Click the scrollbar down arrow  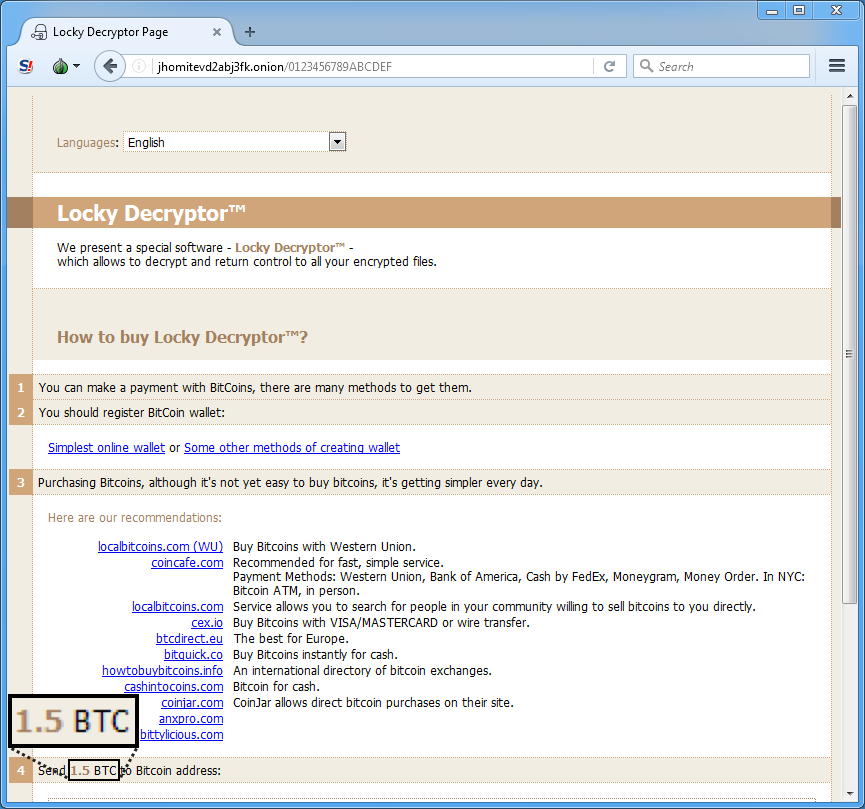(850, 794)
